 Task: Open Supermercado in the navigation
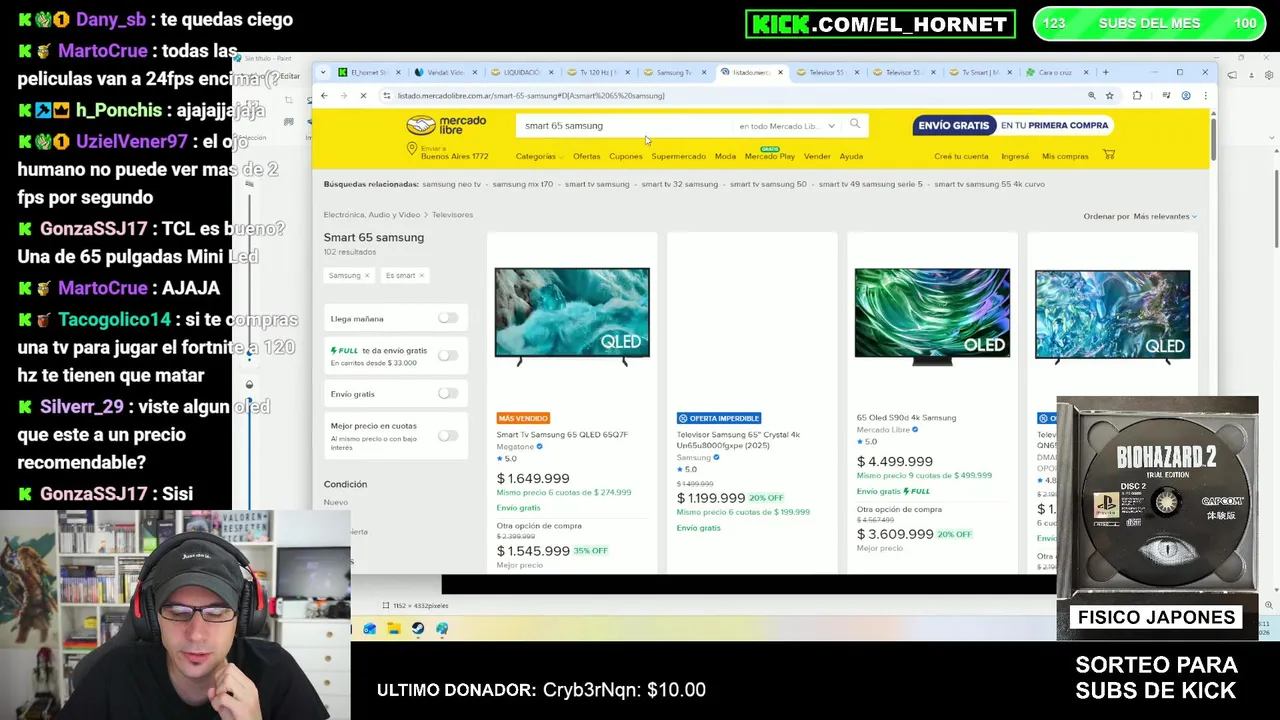tap(678, 156)
